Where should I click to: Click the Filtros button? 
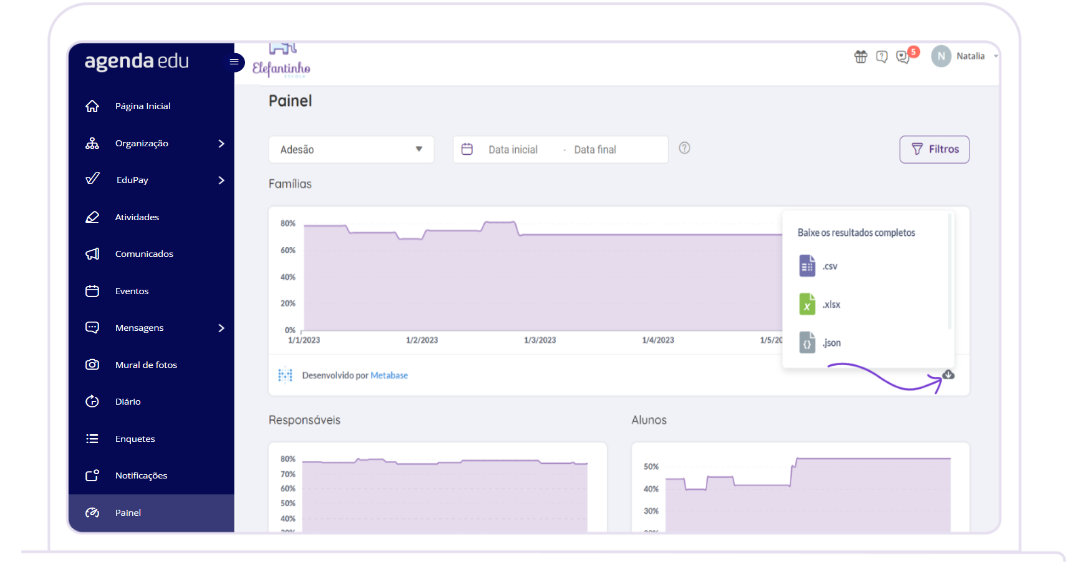[934, 150]
